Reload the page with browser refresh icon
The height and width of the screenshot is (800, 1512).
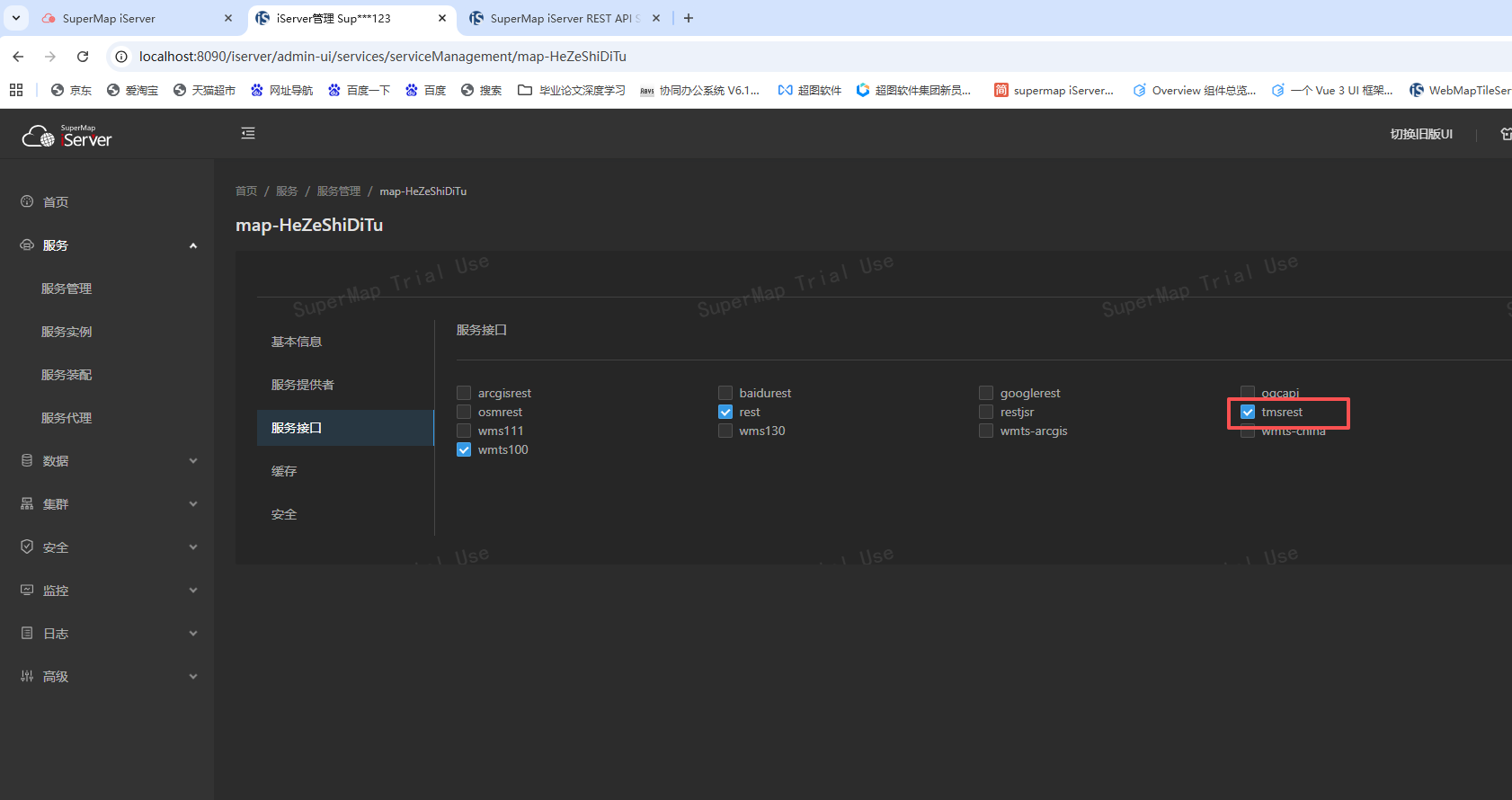83,57
